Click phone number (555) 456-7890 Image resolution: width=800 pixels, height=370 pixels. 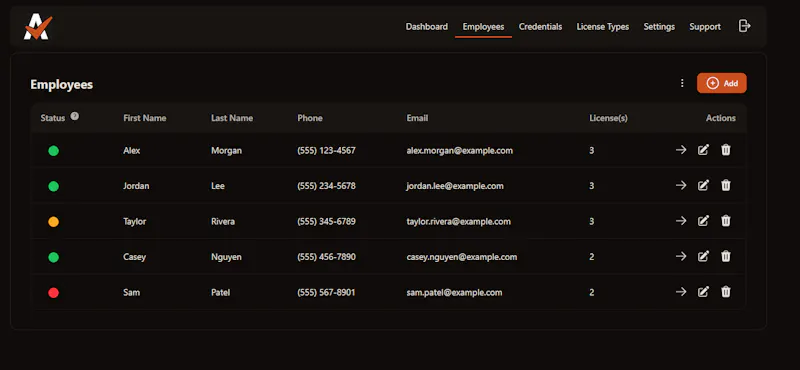pos(326,257)
